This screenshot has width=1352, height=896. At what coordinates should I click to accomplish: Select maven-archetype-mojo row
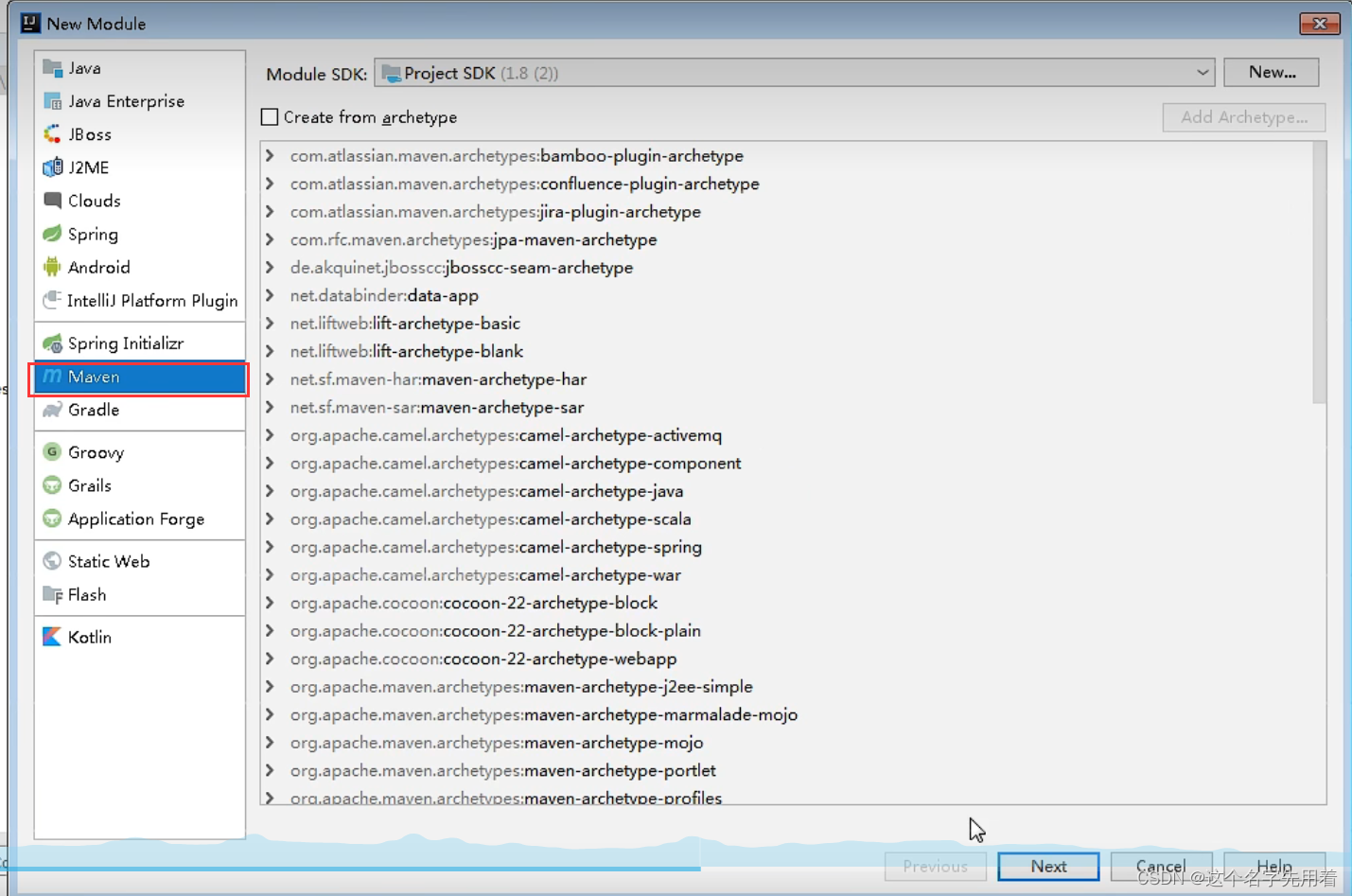click(787, 742)
